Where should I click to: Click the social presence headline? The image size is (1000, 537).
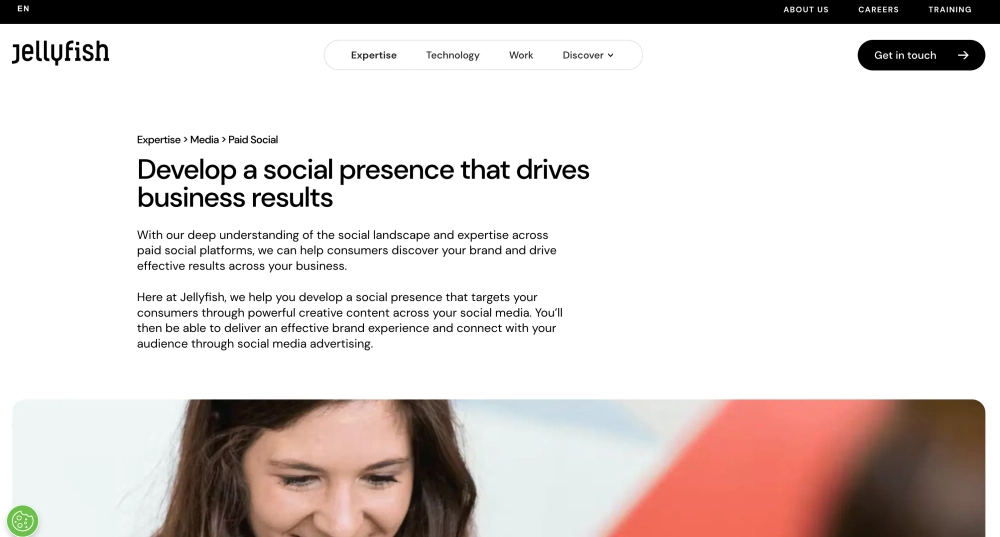[363, 184]
